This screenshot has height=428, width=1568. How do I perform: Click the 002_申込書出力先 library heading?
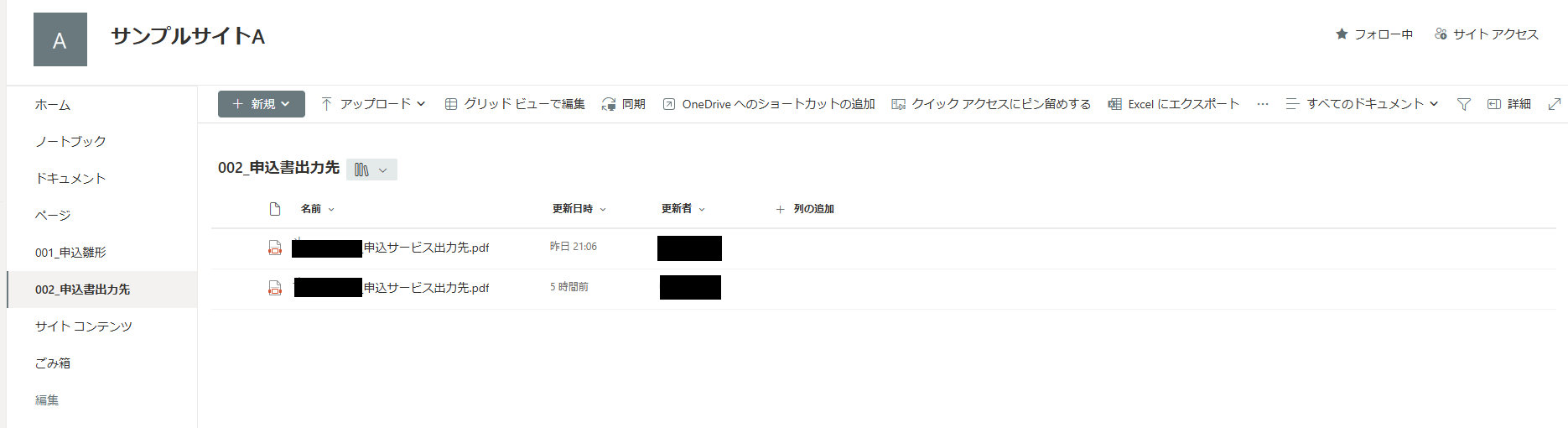[x=278, y=168]
